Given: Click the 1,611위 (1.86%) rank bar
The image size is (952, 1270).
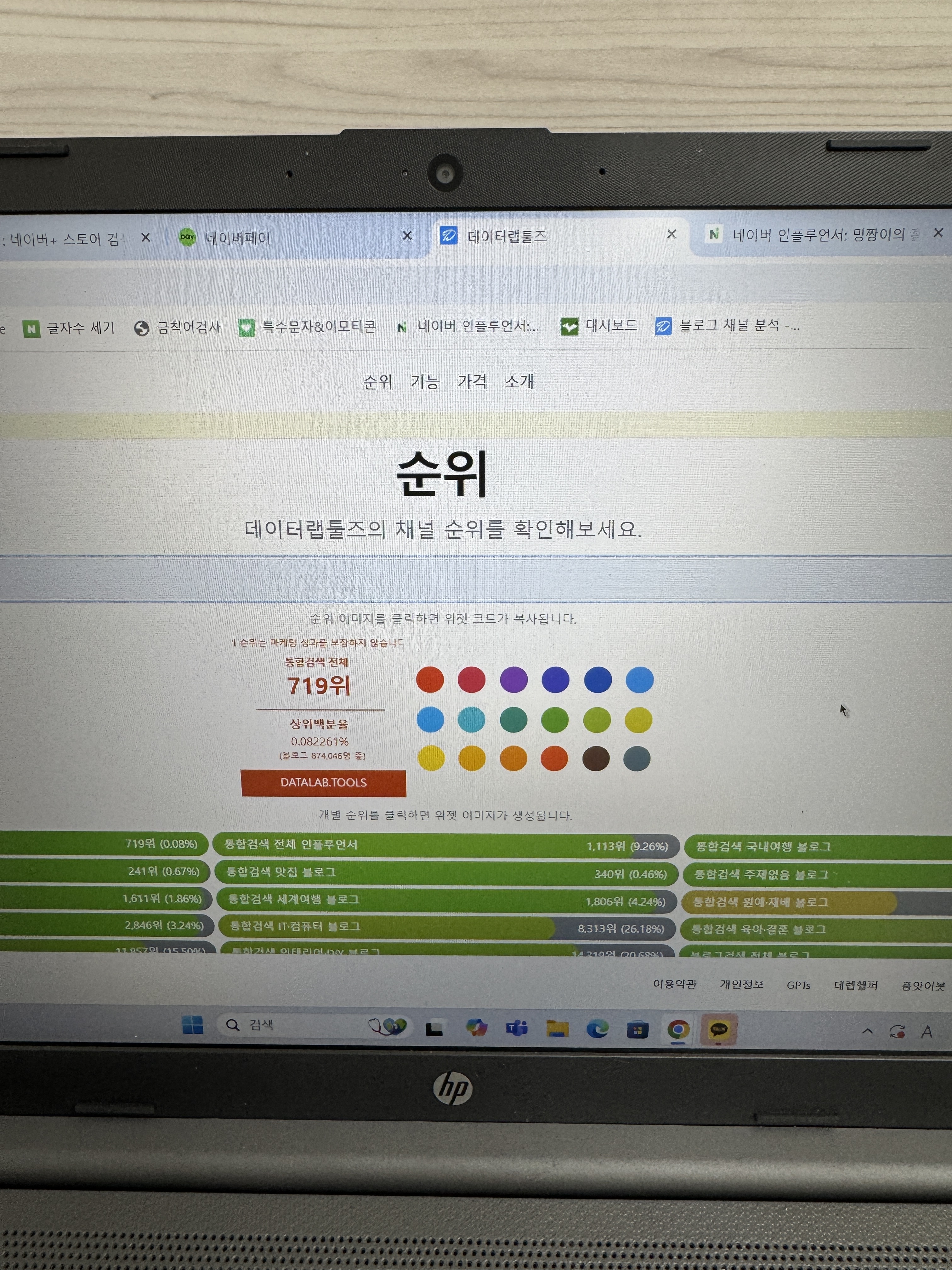Looking at the screenshot, I should 106,899.
